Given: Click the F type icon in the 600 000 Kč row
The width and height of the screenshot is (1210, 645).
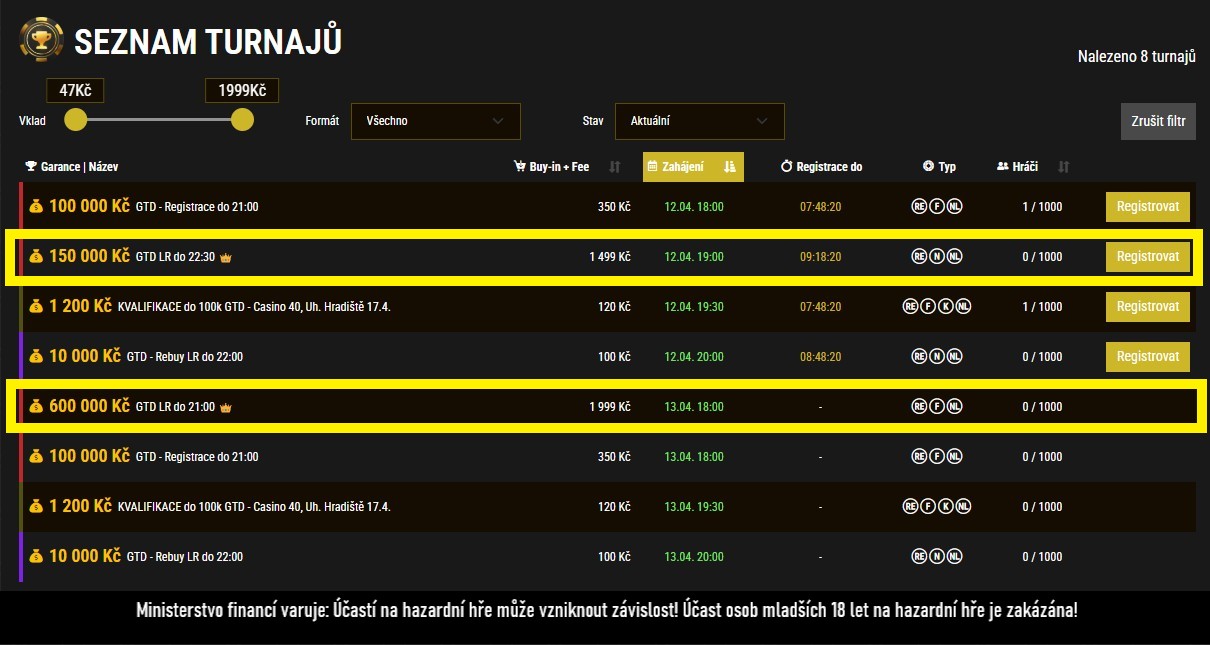Looking at the screenshot, I should 937,407.
